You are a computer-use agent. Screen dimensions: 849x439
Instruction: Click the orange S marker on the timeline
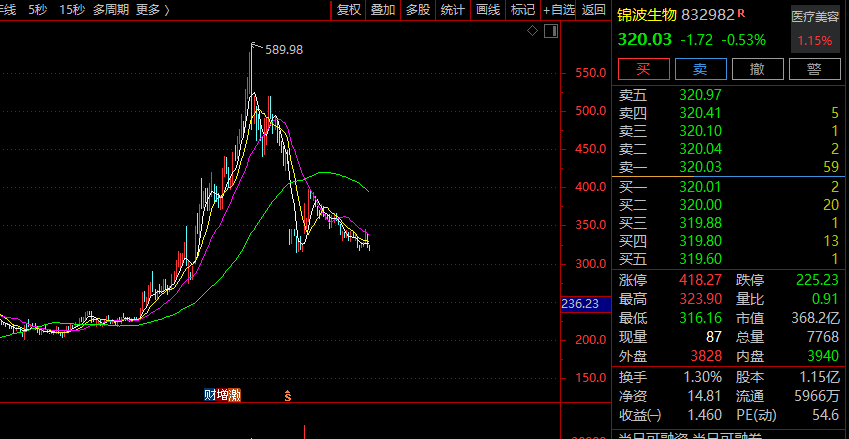(288, 396)
